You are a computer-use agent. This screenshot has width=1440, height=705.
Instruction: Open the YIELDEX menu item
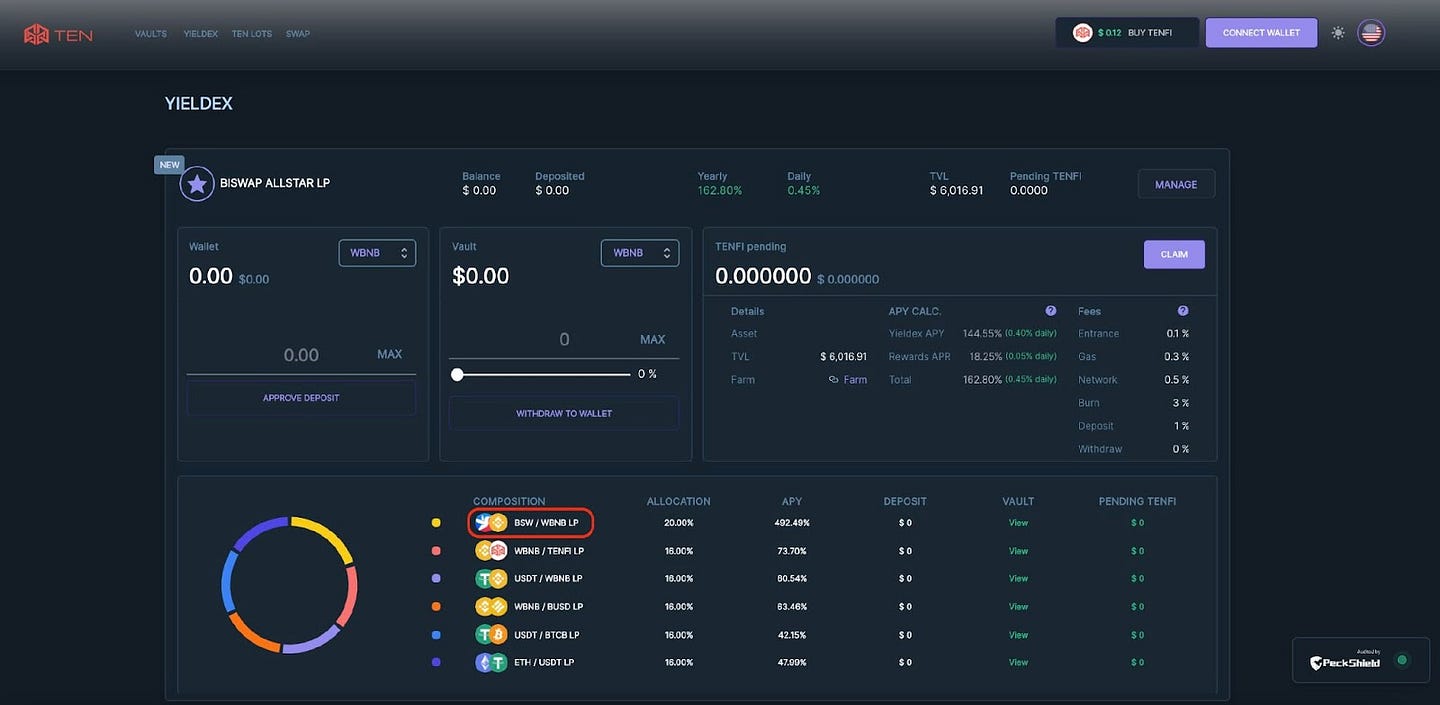(x=200, y=34)
